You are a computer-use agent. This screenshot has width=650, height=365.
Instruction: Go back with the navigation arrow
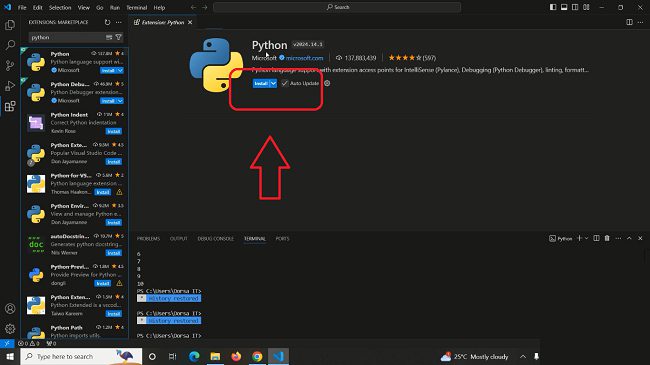tap(194, 7)
